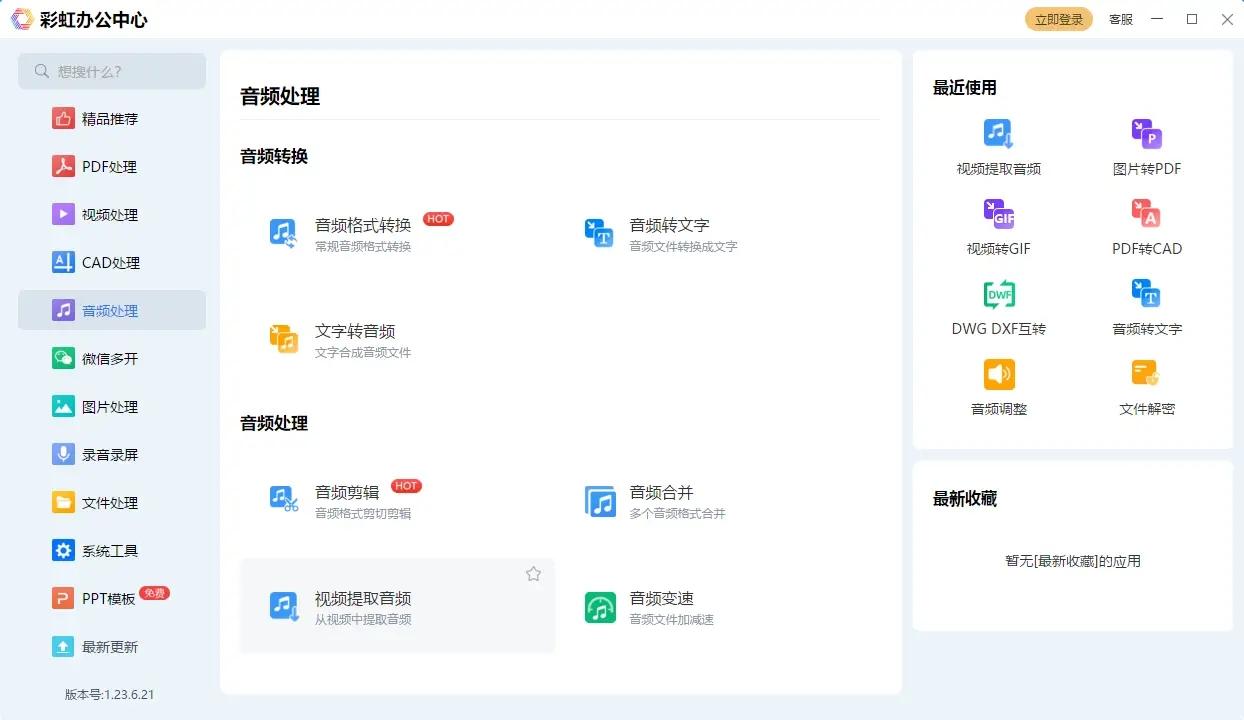Click the 录音录屏 microphone icon
The width and height of the screenshot is (1244, 720).
point(64,455)
